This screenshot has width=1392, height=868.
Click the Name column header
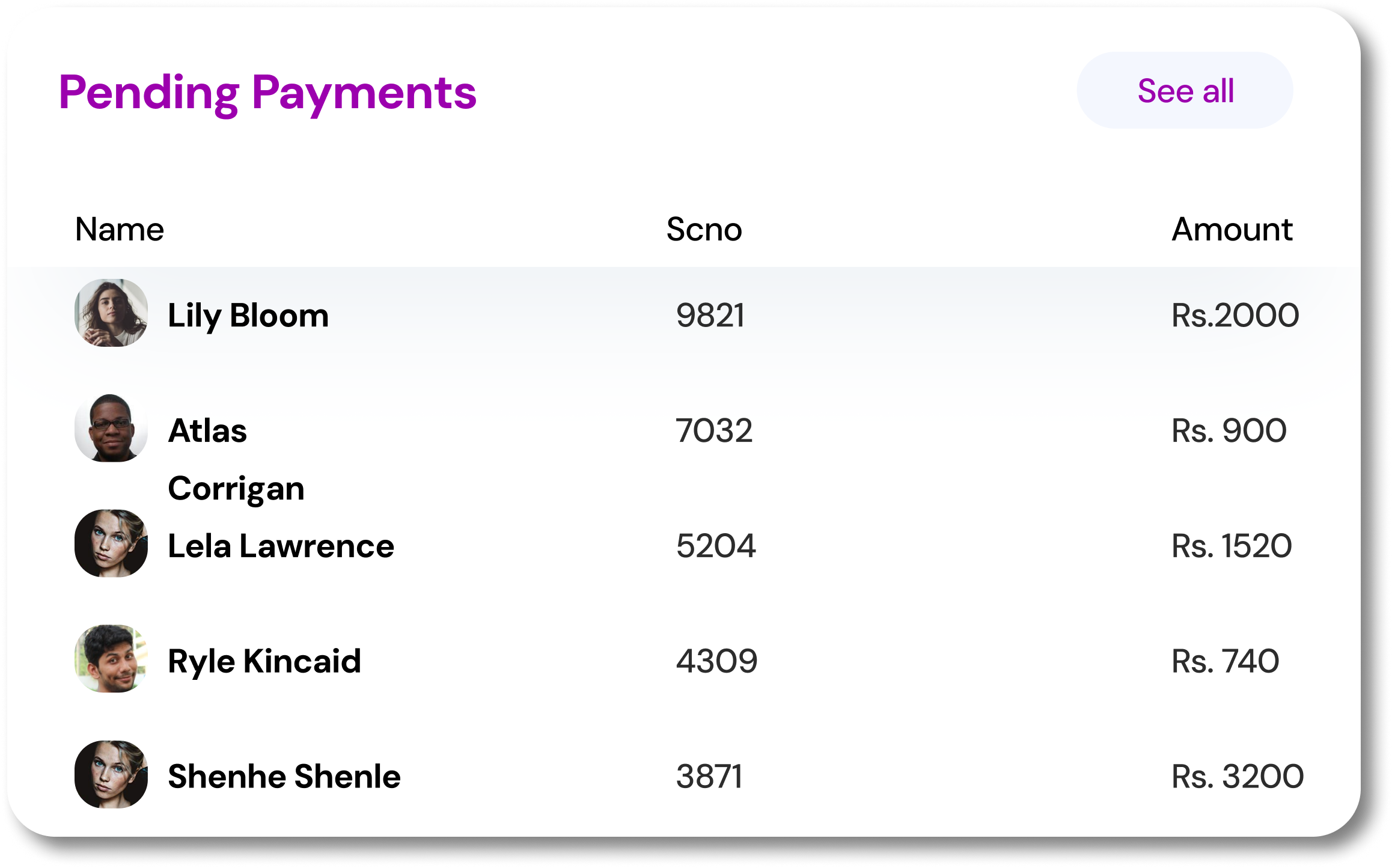point(120,230)
